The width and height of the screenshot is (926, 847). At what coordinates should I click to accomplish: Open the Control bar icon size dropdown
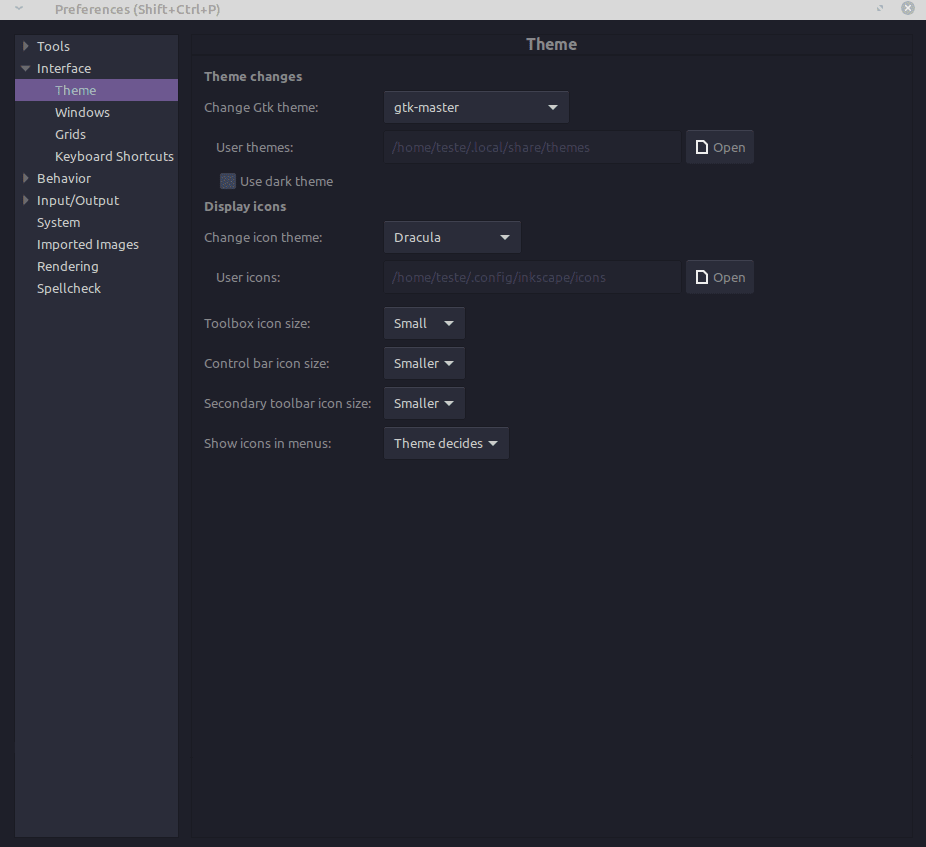424,363
